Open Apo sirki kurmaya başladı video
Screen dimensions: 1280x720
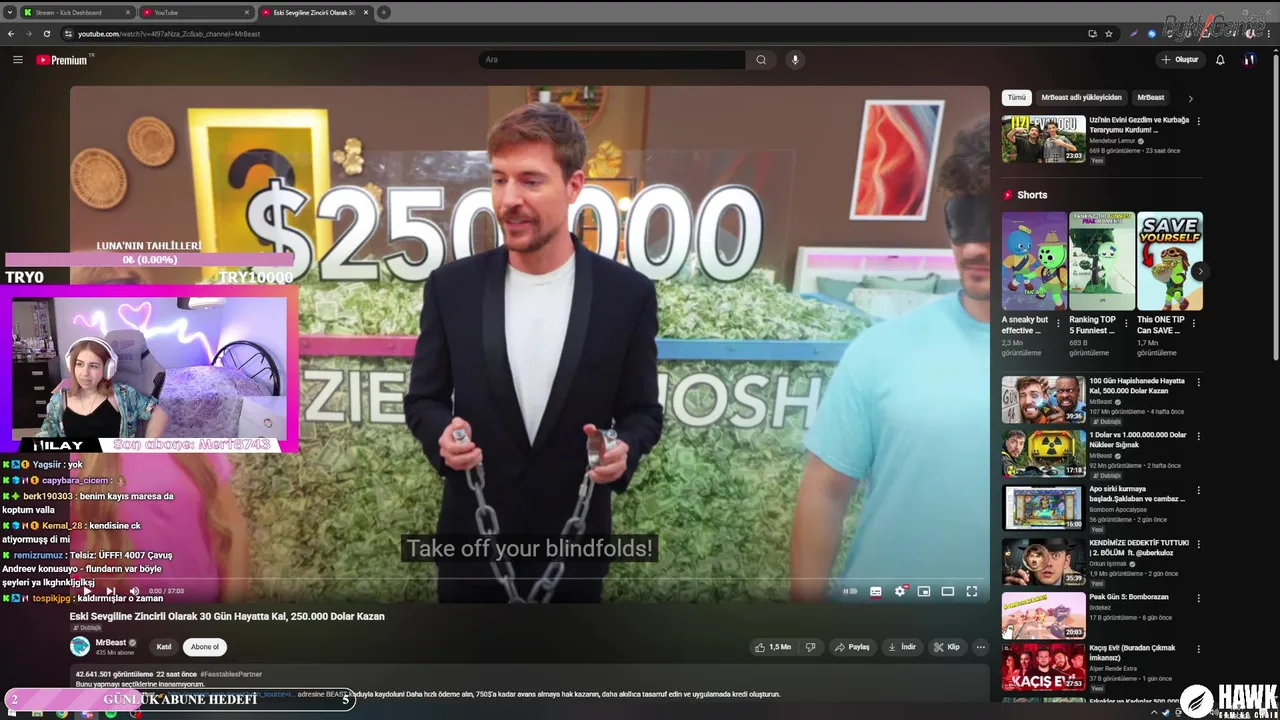point(1043,507)
